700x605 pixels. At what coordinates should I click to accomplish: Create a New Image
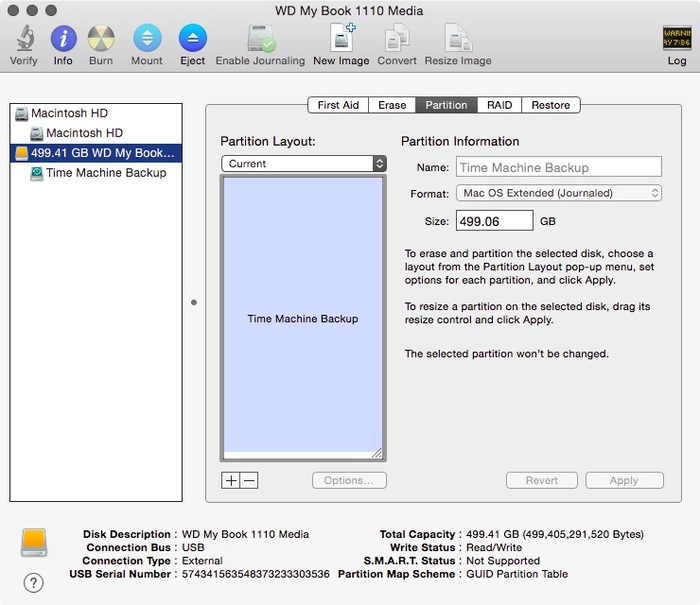pos(342,37)
